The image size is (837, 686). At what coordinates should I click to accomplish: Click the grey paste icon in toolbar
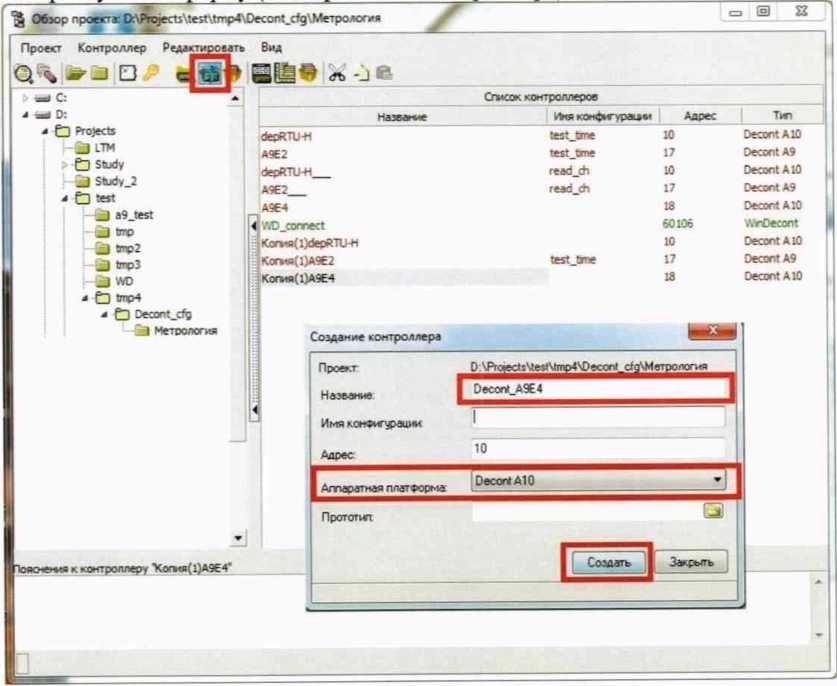click(385, 73)
